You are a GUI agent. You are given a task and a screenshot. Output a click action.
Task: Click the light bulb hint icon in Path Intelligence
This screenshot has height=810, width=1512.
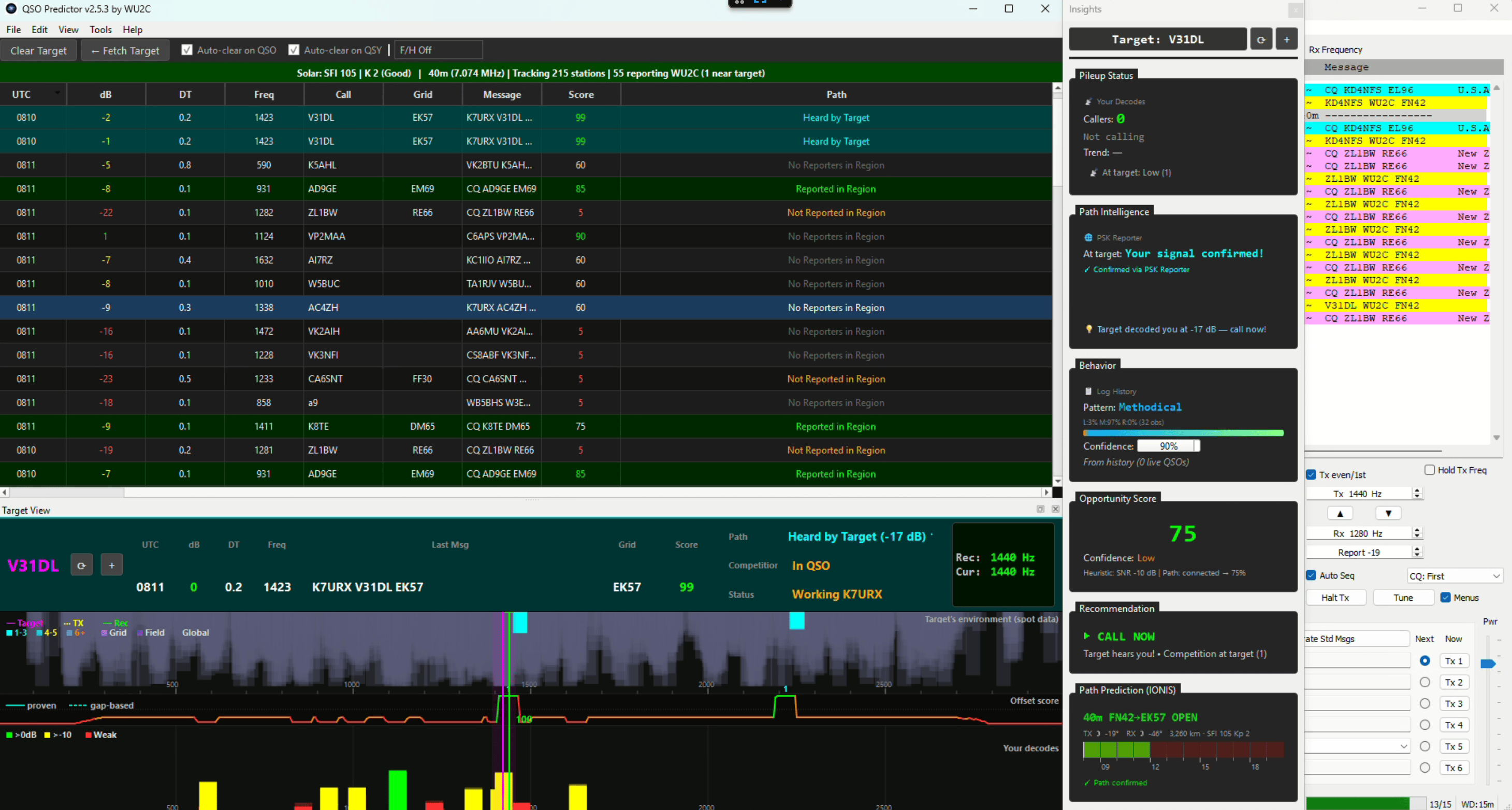click(1089, 329)
